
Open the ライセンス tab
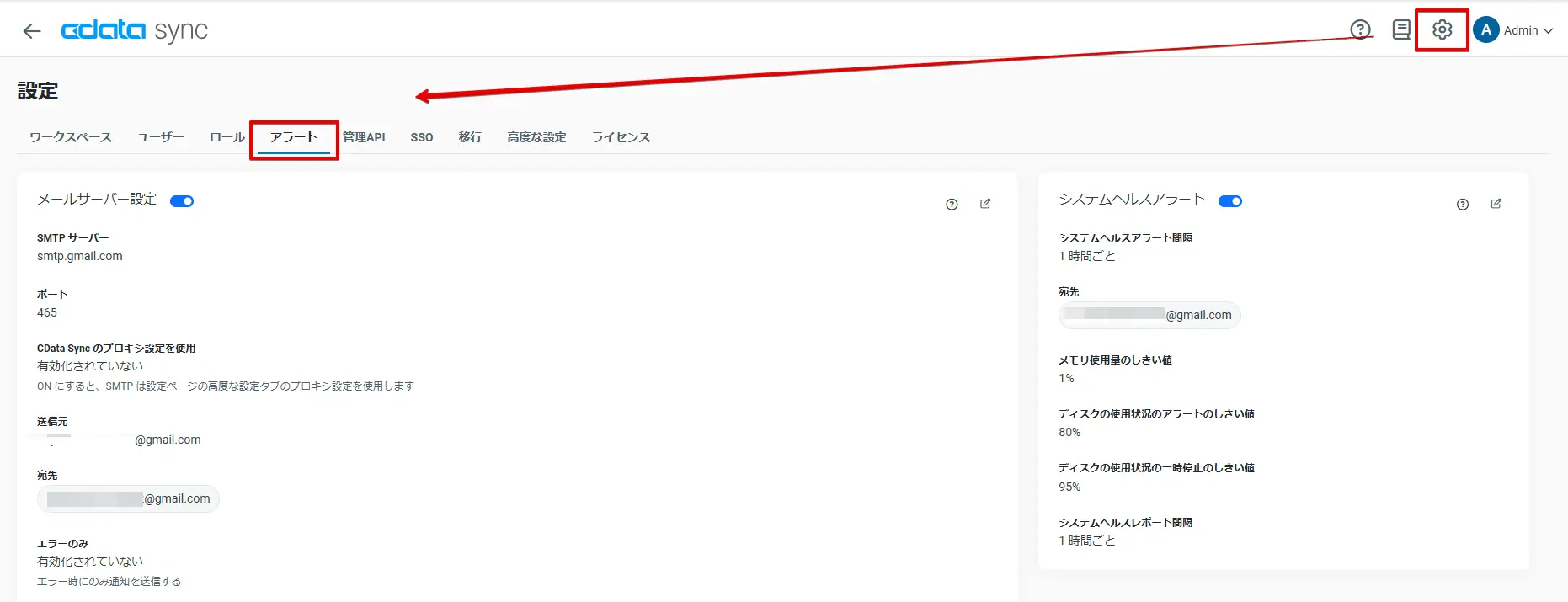coord(621,137)
